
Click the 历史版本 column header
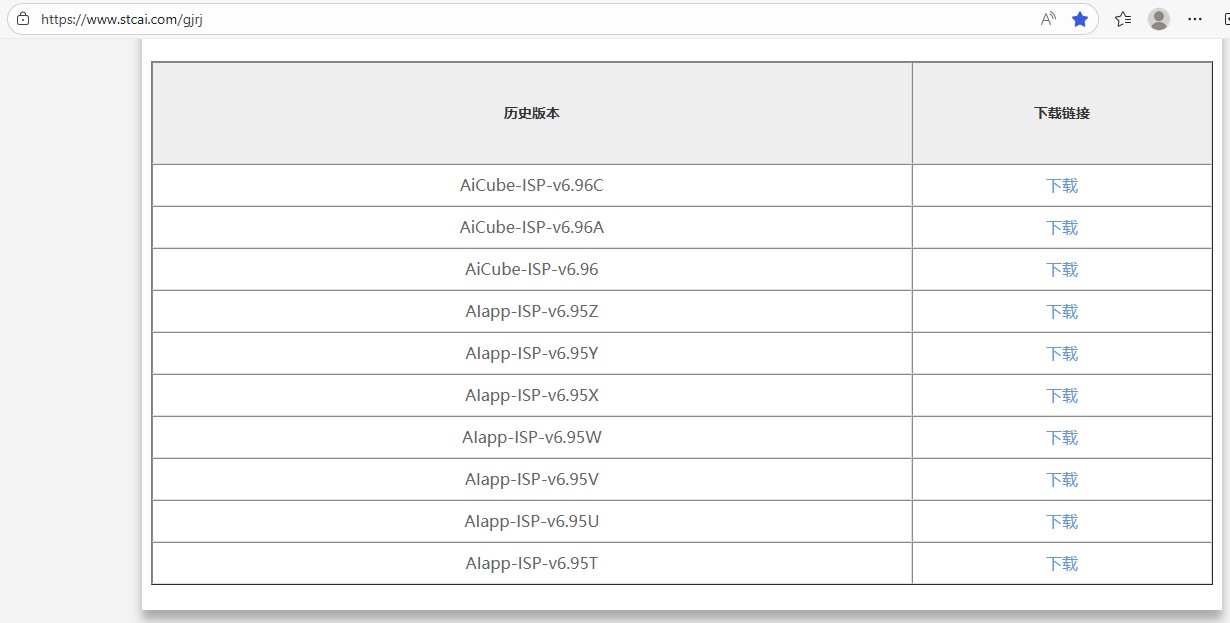(531, 114)
